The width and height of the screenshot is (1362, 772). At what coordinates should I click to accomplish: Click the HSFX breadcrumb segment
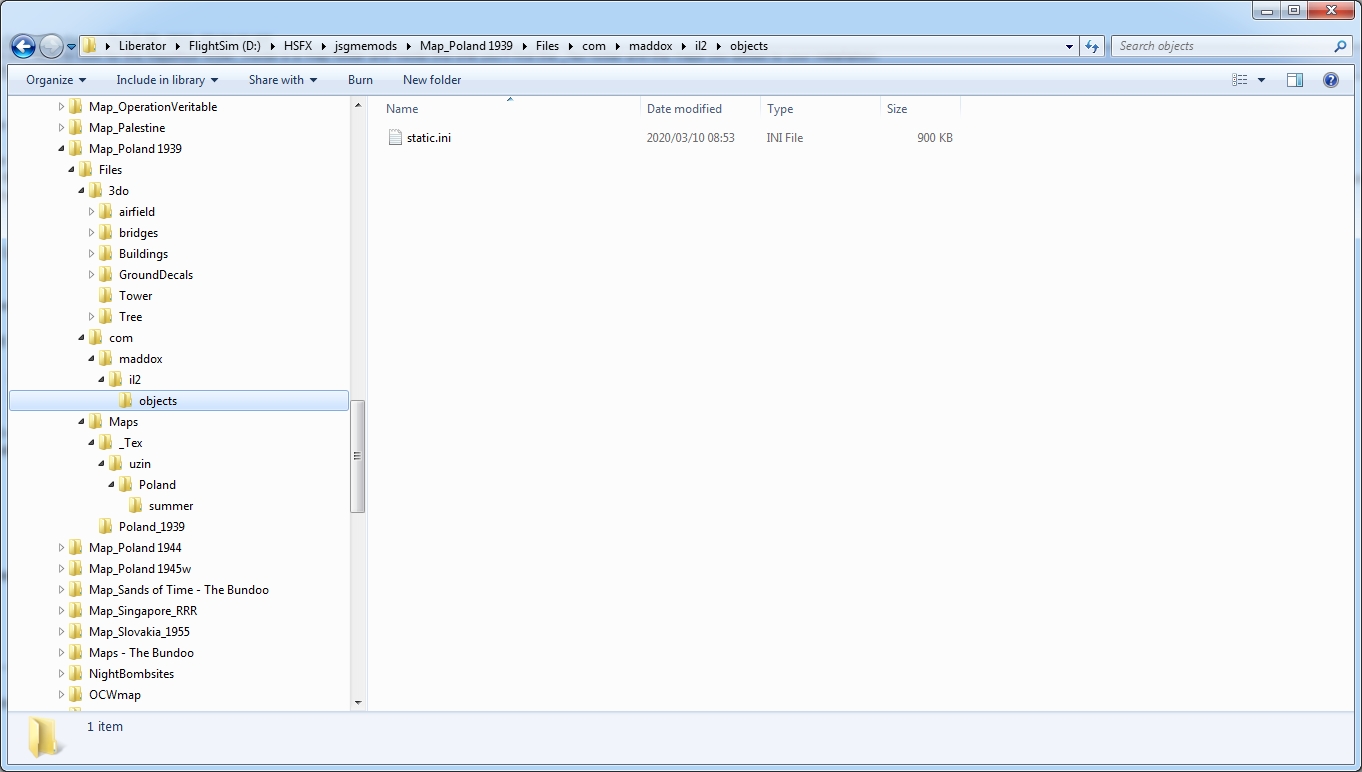298,46
